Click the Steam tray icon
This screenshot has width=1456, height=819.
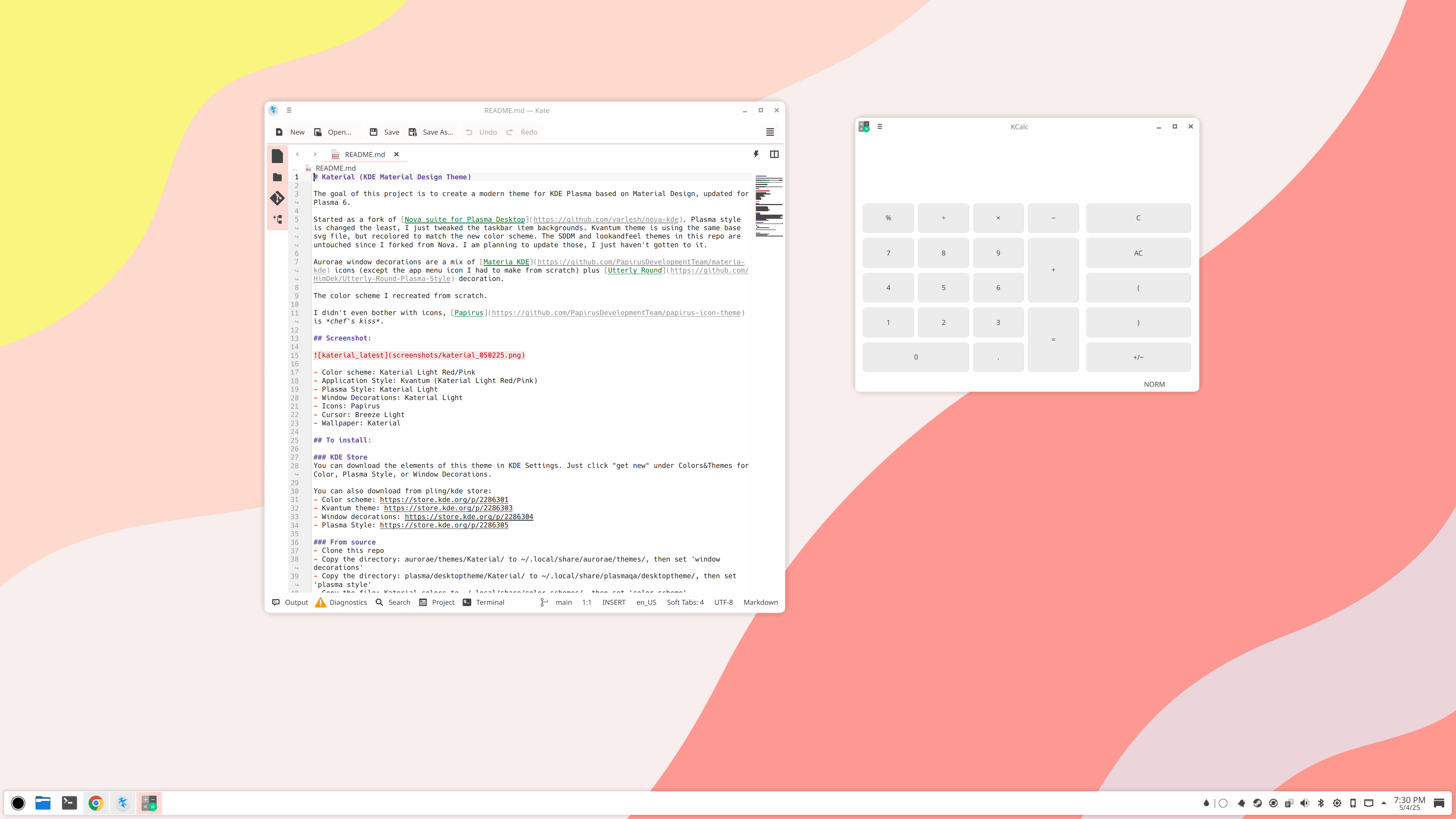click(x=1257, y=803)
